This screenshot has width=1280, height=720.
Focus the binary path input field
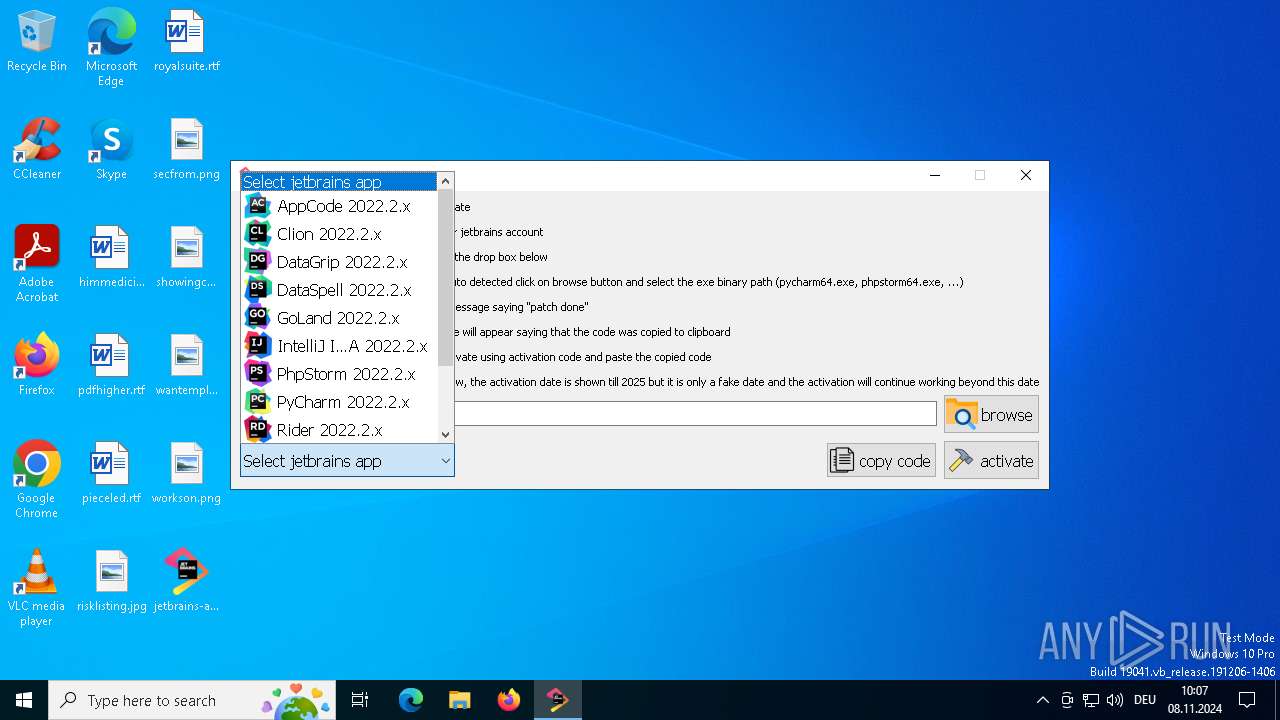[695, 414]
